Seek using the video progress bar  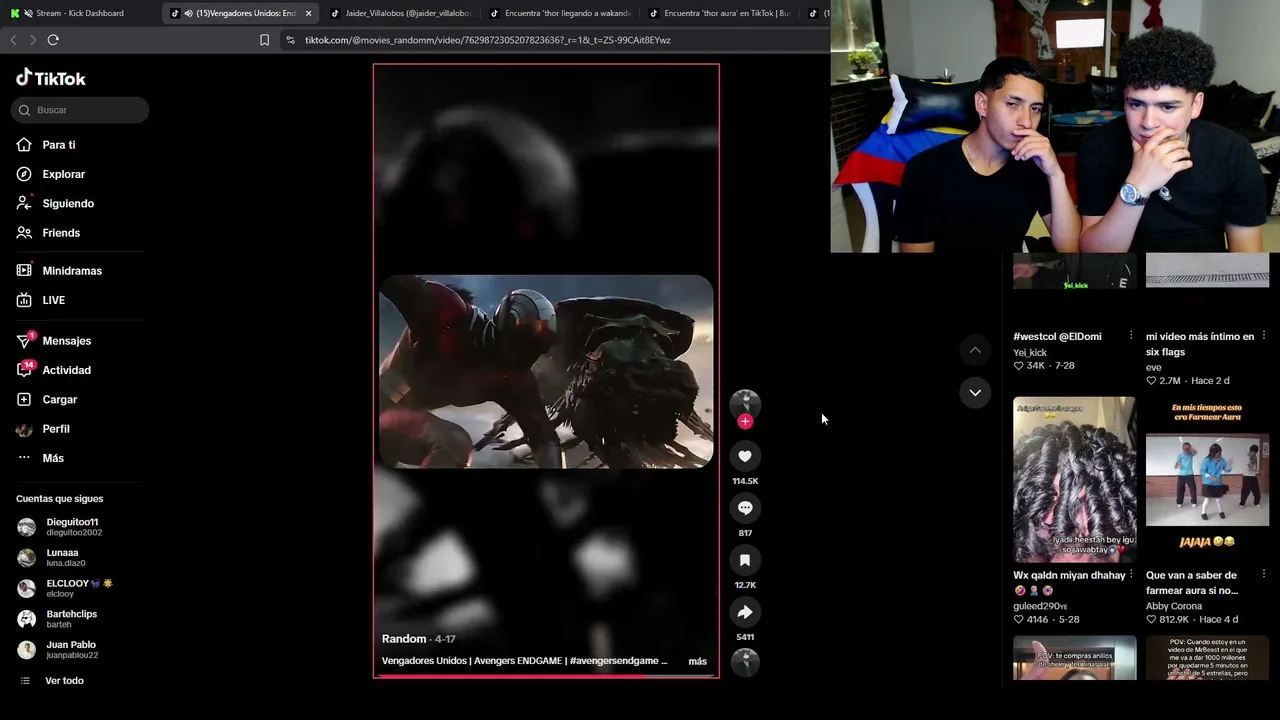point(546,676)
